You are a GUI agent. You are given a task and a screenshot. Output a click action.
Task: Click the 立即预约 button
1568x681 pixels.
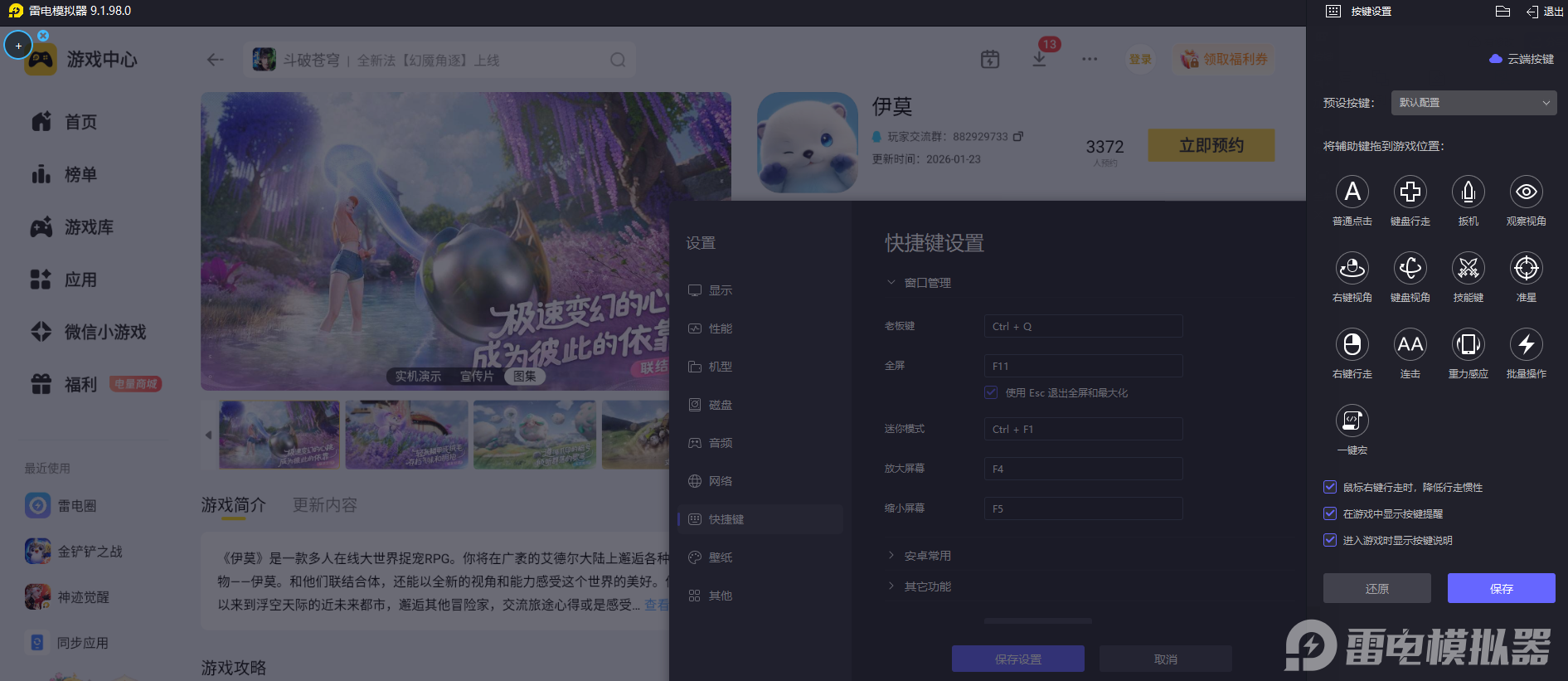click(x=1211, y=145)
